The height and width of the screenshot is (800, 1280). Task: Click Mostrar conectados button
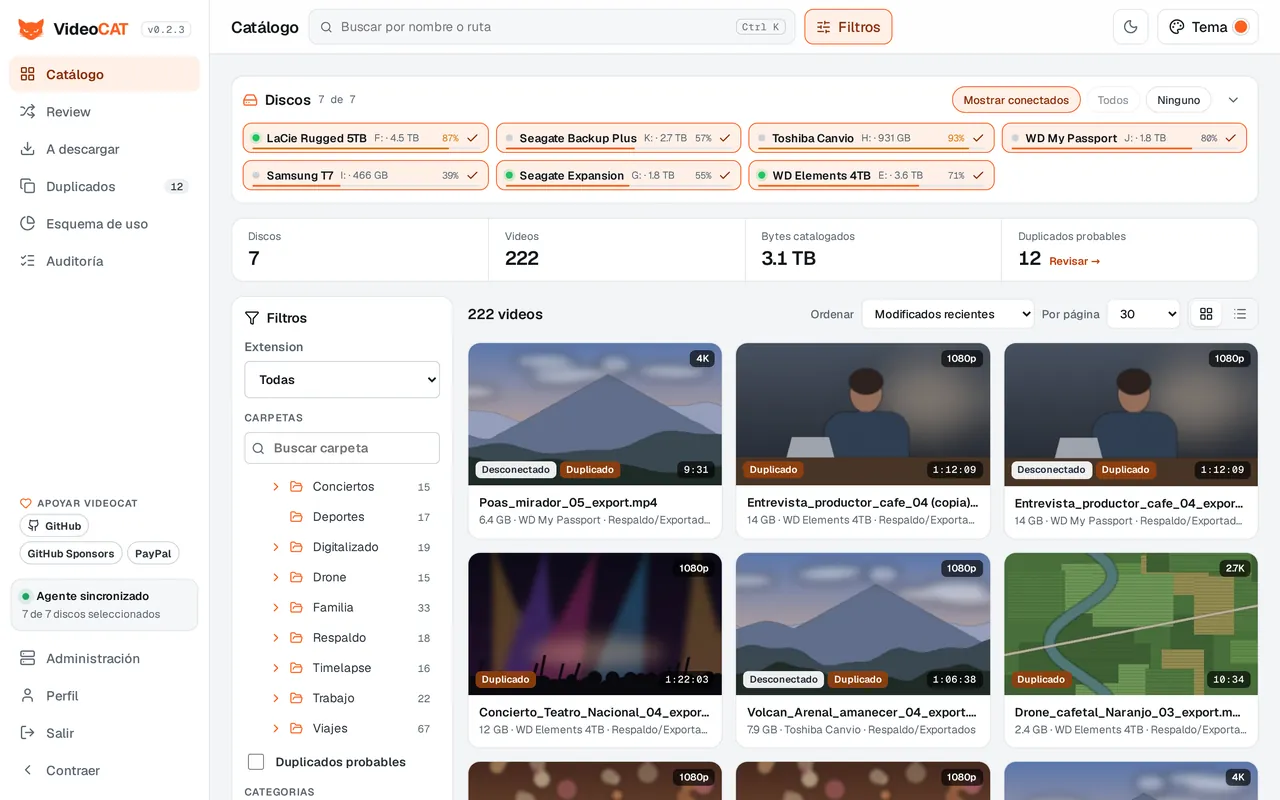(1016, 100)
